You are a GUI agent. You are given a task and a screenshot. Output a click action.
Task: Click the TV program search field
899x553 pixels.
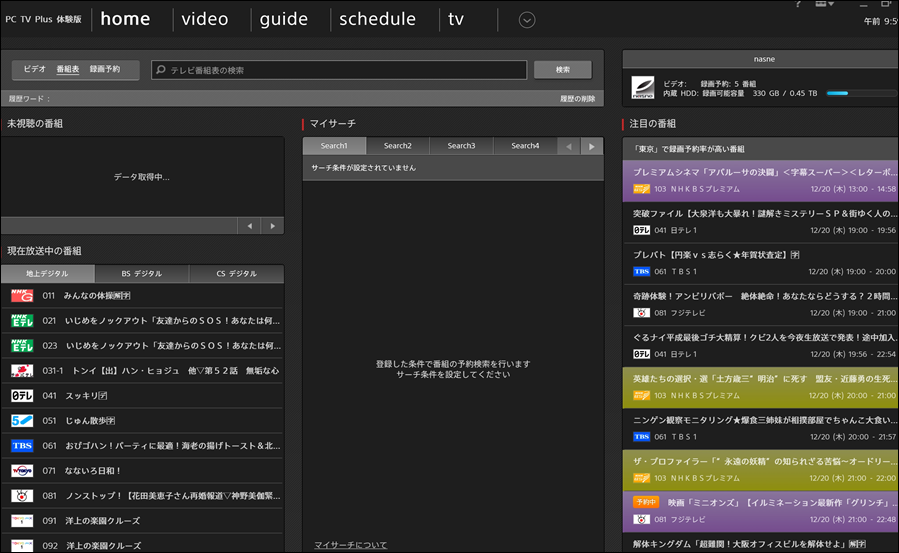pos(339,70)
